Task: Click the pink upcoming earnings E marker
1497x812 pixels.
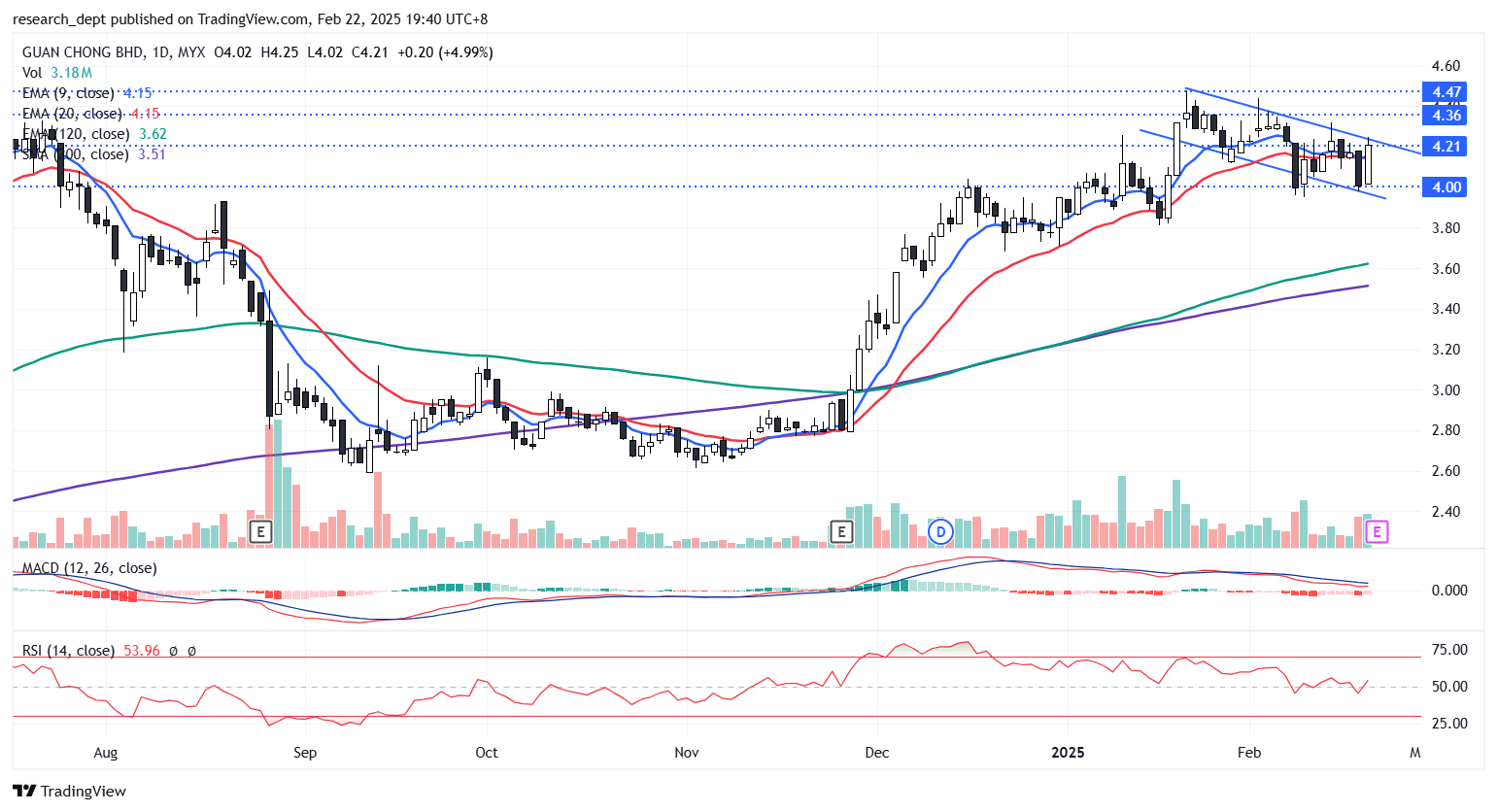Action: (1377, 531)
